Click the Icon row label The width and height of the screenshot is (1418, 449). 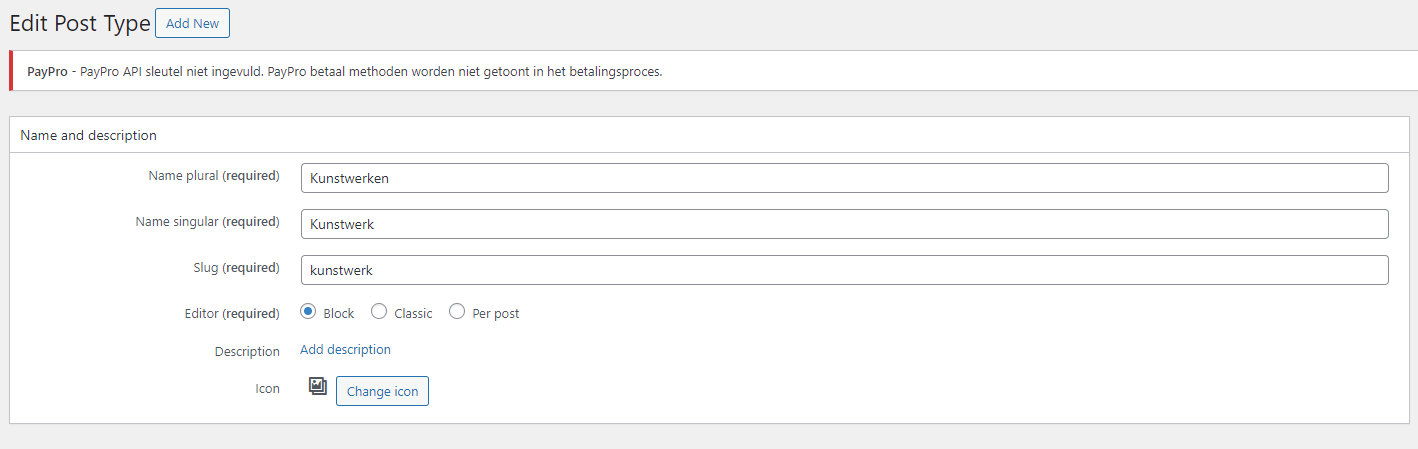tap(267, 388)
